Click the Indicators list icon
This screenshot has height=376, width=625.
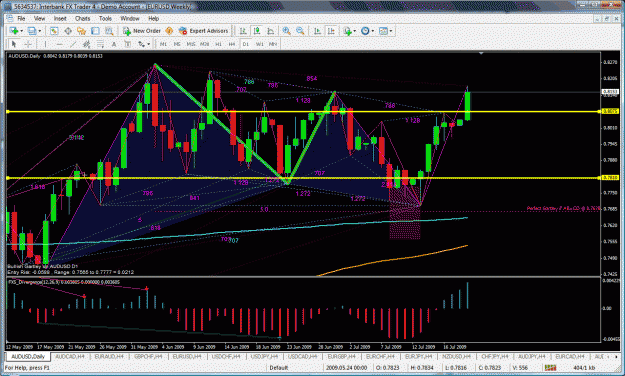click(x=347, y=31)
